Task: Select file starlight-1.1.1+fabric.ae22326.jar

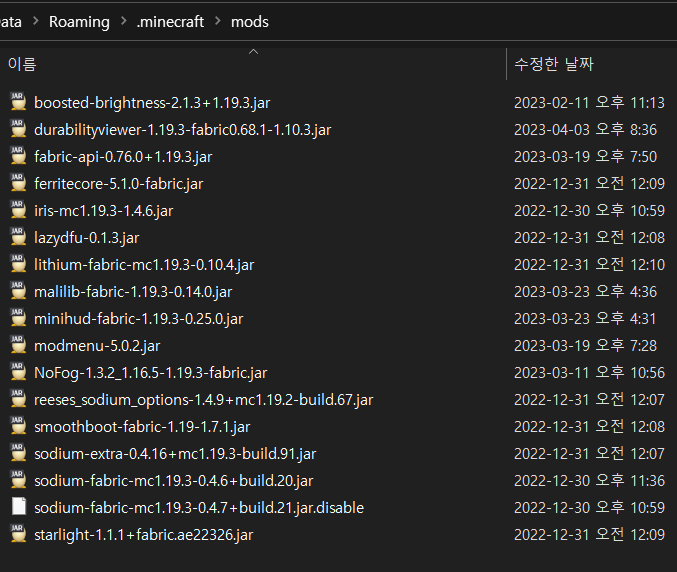Action: coord(144,534)
